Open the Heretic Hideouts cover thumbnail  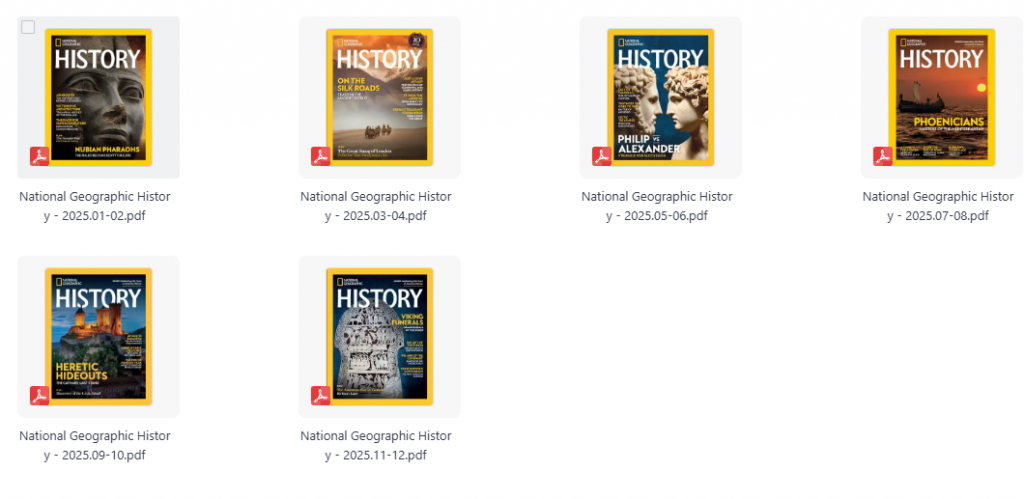click(99, 336)
